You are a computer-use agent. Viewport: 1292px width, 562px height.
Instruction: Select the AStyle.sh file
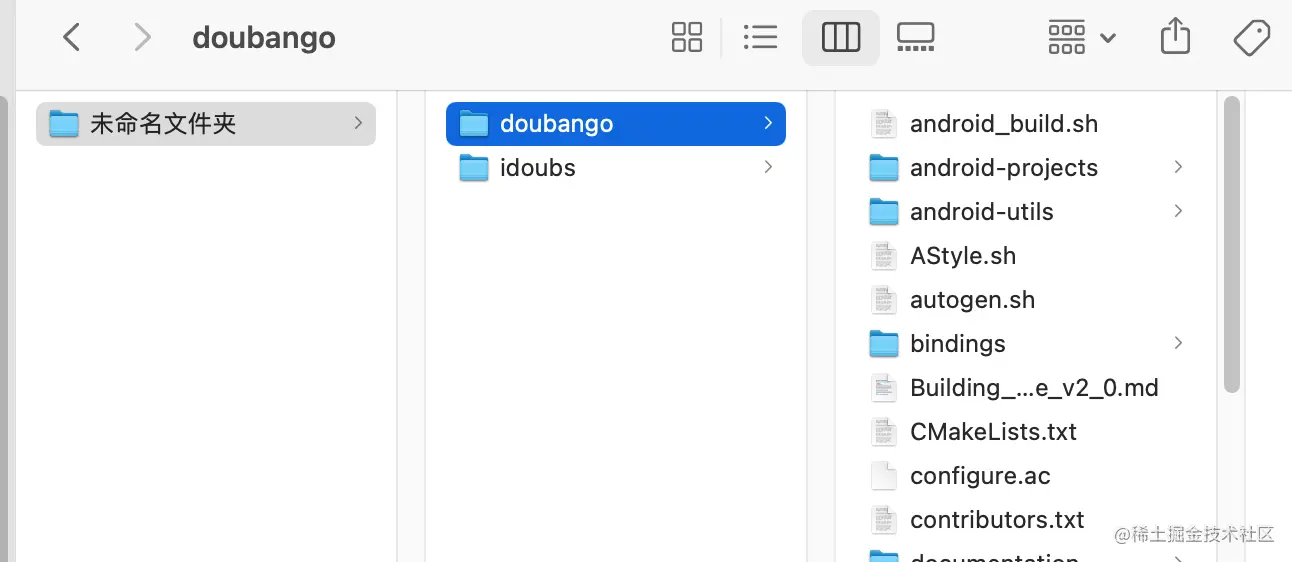1026,256
